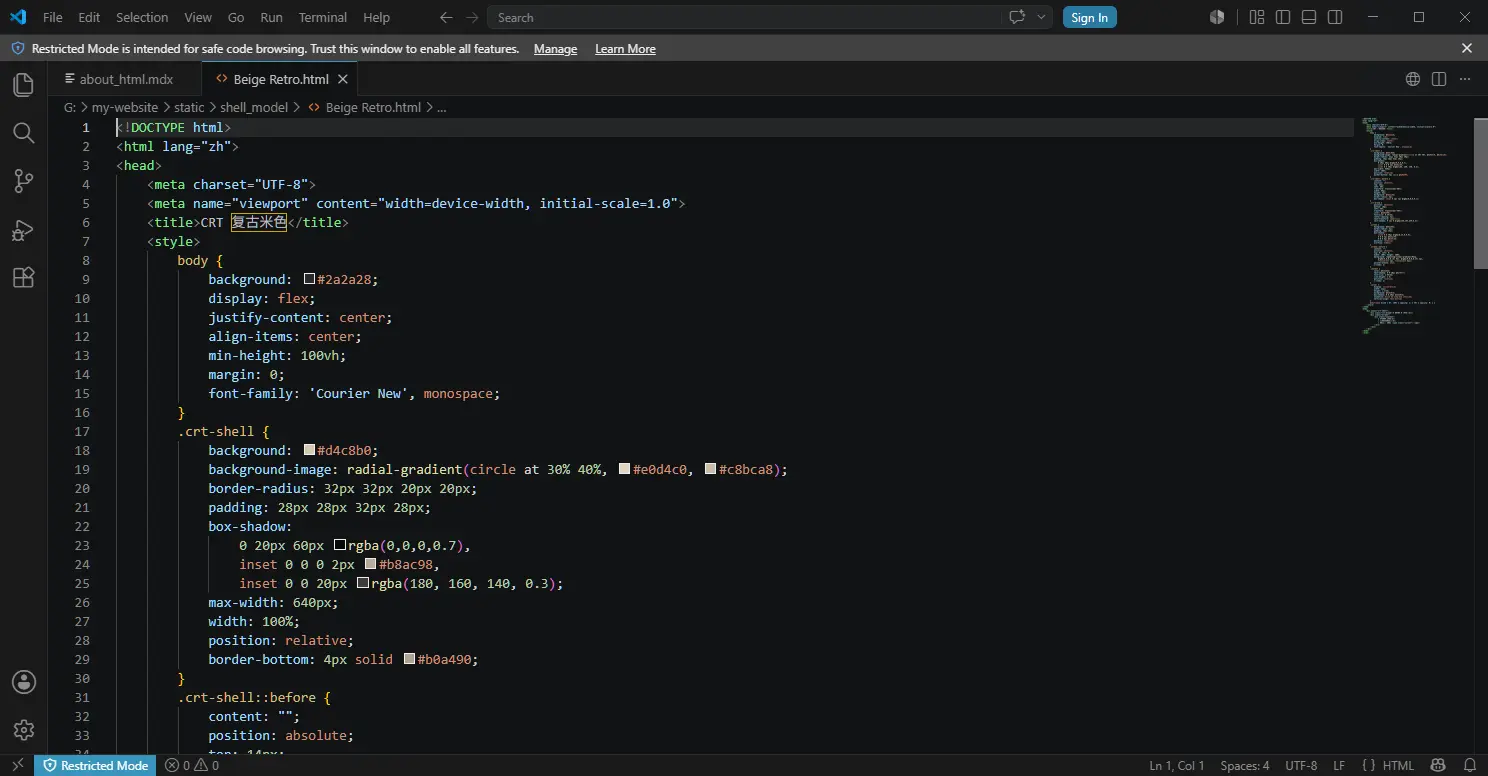Viewport: 1488px width, 776px height.
Task: Open the Go menu
Action: (236, 17)
